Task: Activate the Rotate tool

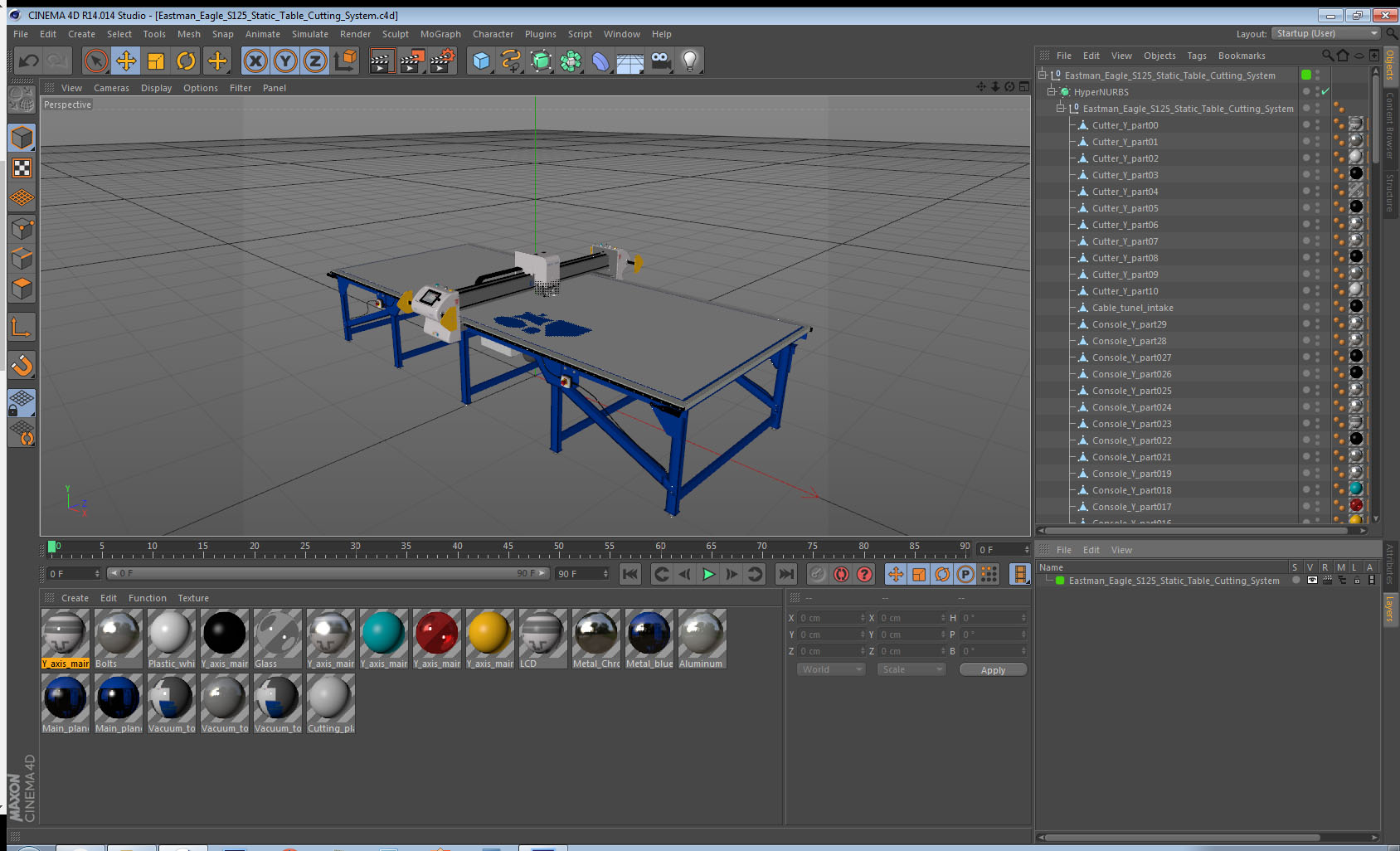Action: click(187, 61)
